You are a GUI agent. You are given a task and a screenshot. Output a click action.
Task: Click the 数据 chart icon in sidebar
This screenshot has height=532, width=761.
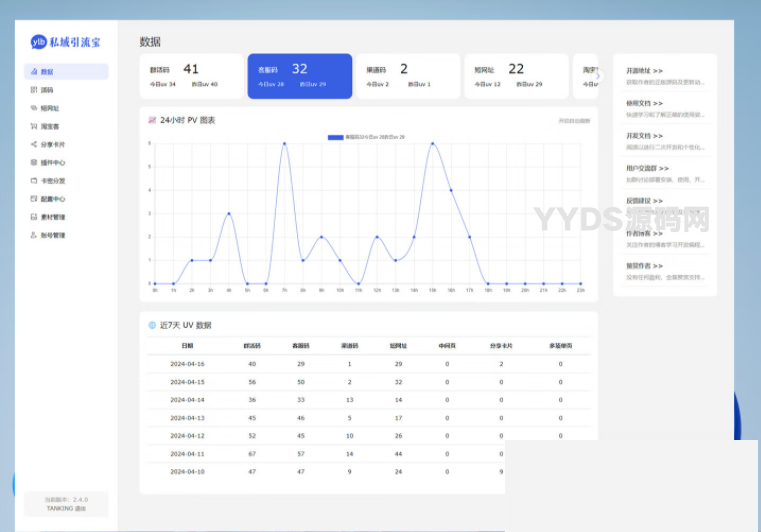pyautogui.click(x=34, y=72)
